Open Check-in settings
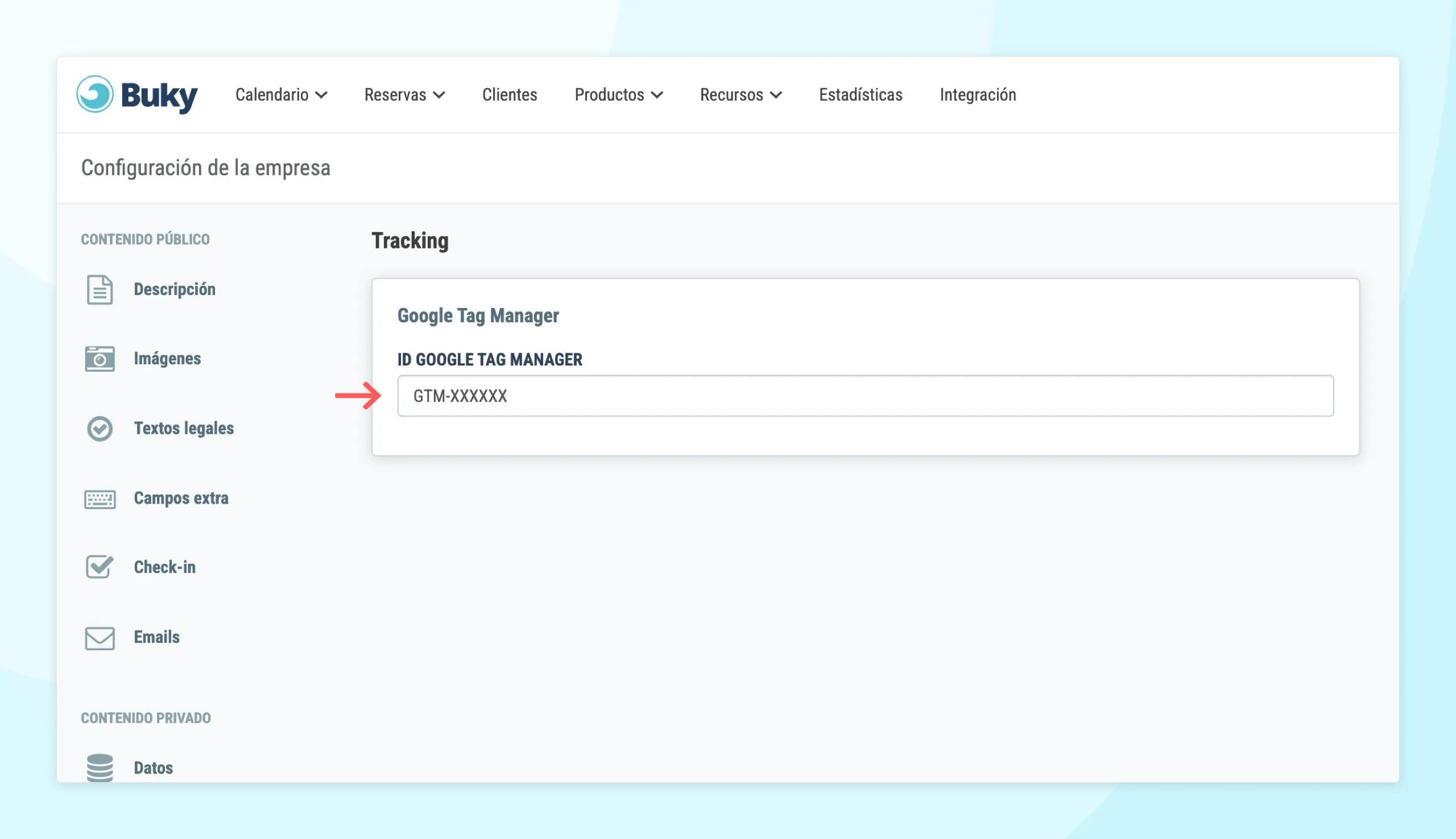This screenshot has width=1456, height=839. [x=165, y=567]
